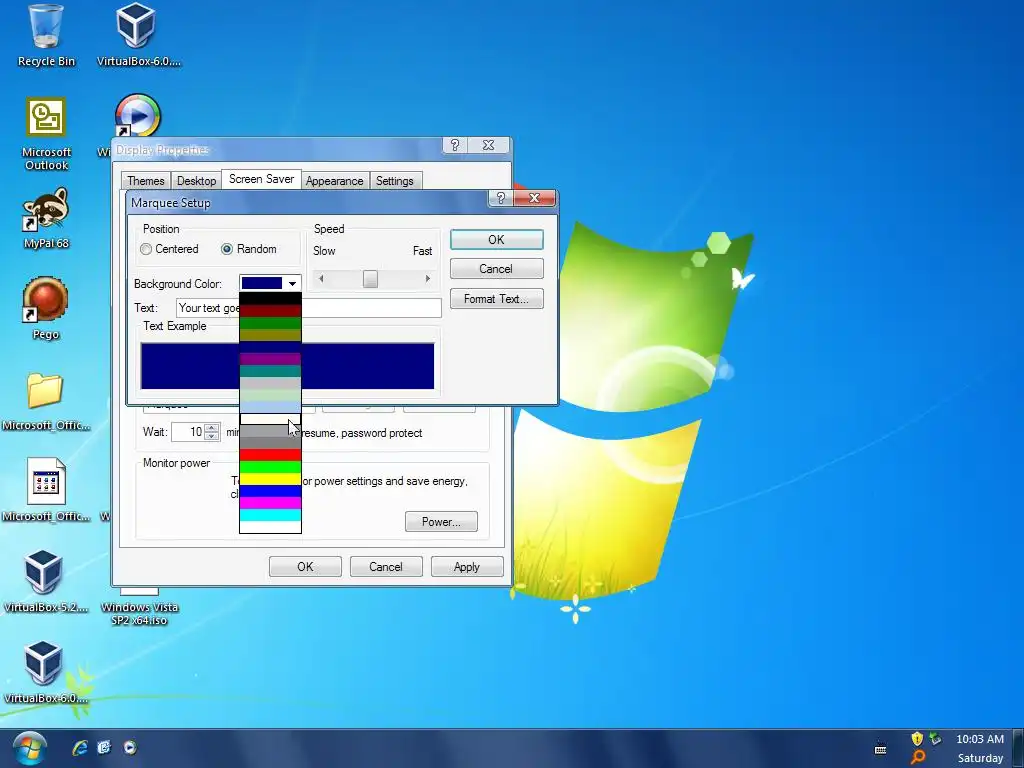Confirm Marquee Setup with OK

click(496, 240)
